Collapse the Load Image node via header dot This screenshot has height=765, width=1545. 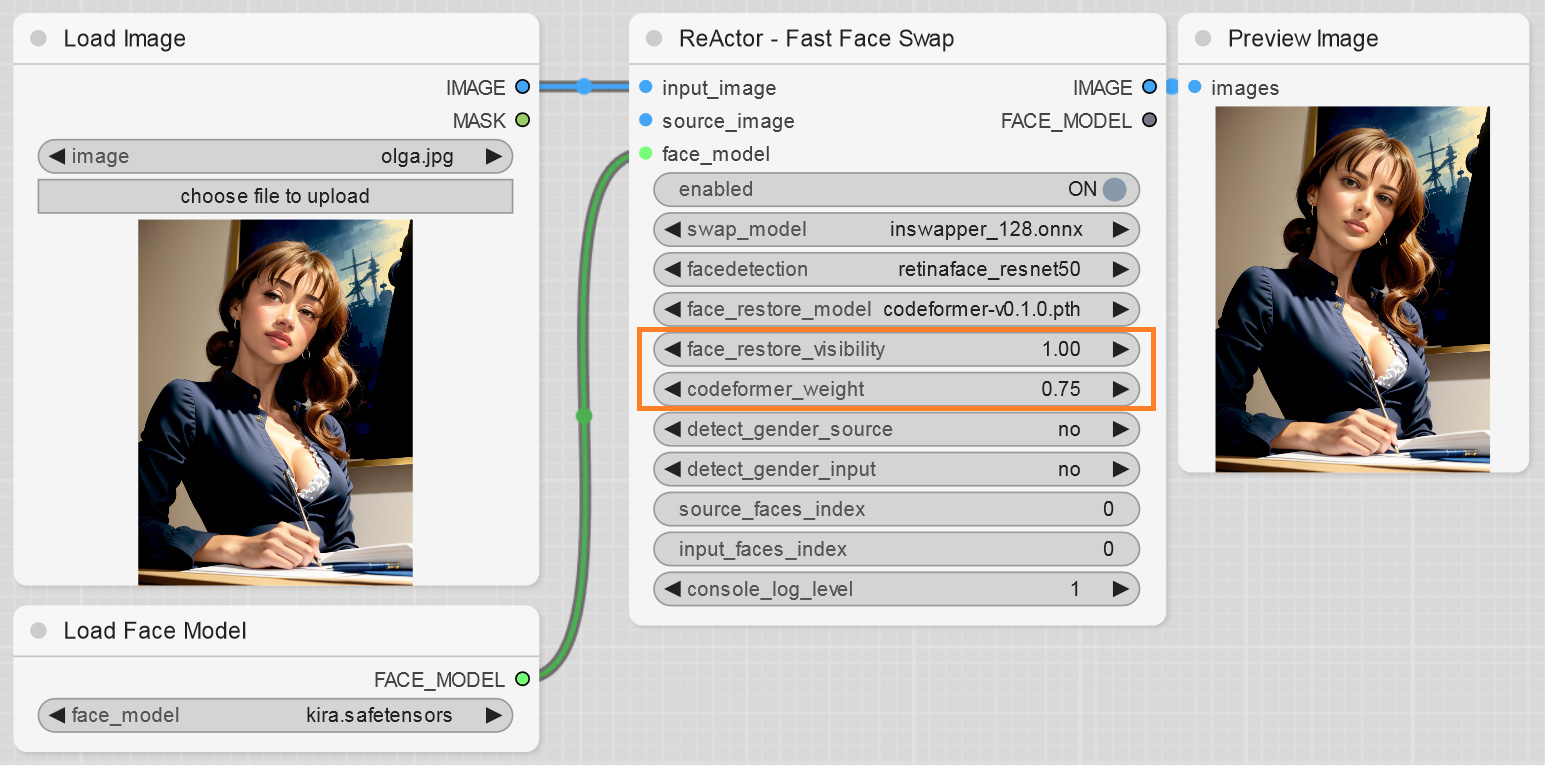(x=38, y=37)
